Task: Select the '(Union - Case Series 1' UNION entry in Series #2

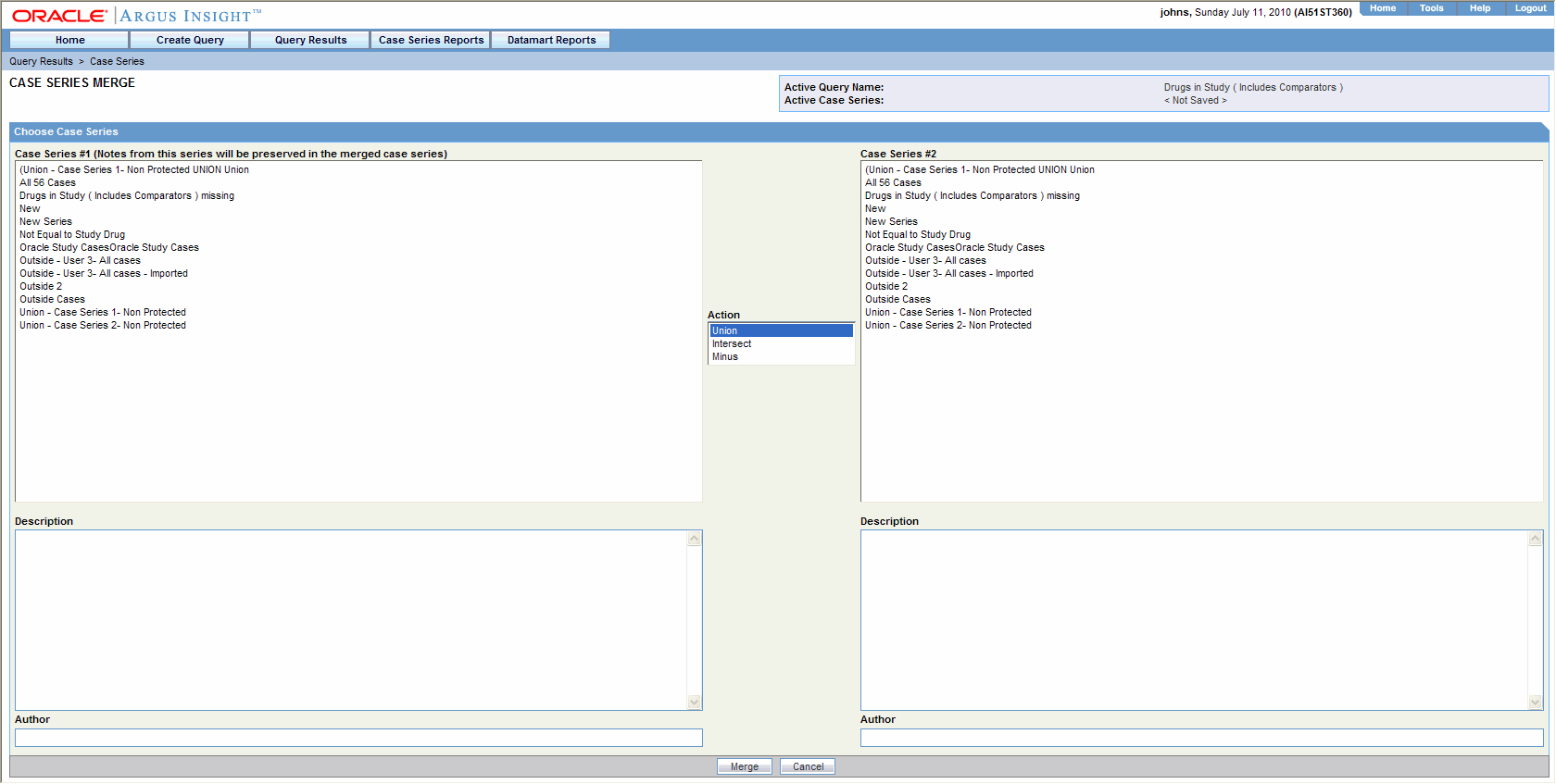Action: [x=1201, y=169]
